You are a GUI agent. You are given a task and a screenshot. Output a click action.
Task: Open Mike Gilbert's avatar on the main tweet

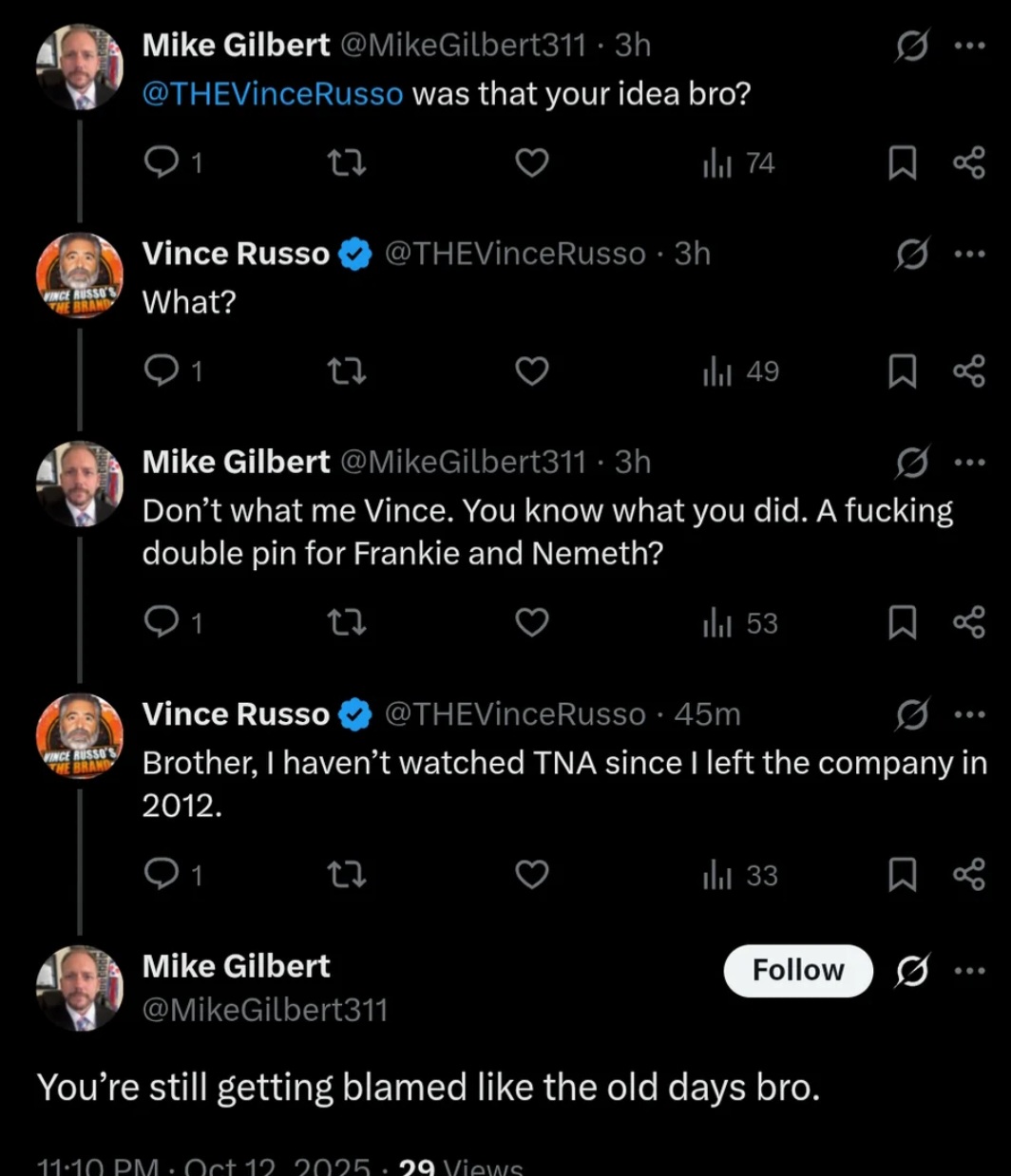click(x=79, y=989)
